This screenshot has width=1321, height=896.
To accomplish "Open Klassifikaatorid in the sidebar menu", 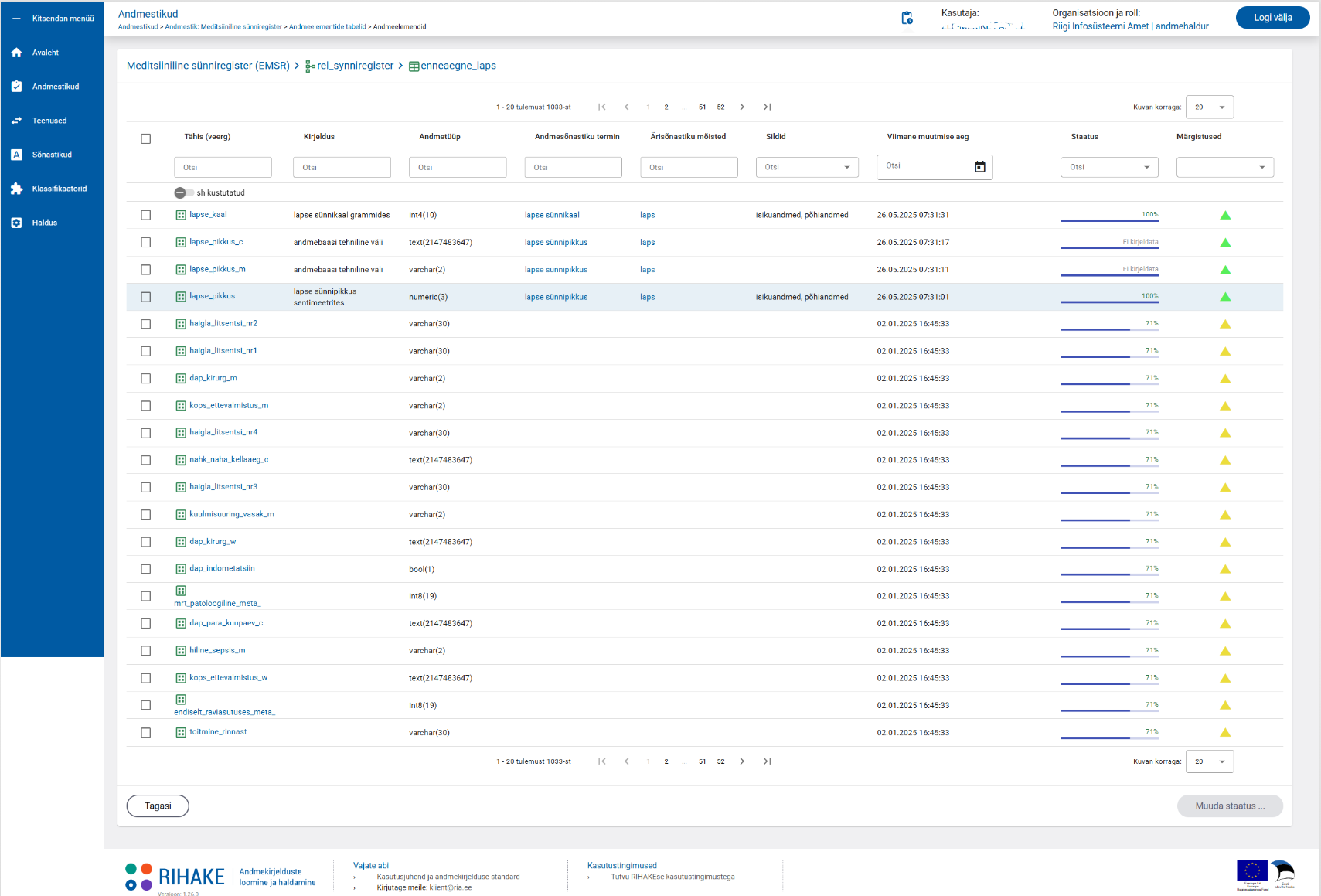I will pos(59,189).
